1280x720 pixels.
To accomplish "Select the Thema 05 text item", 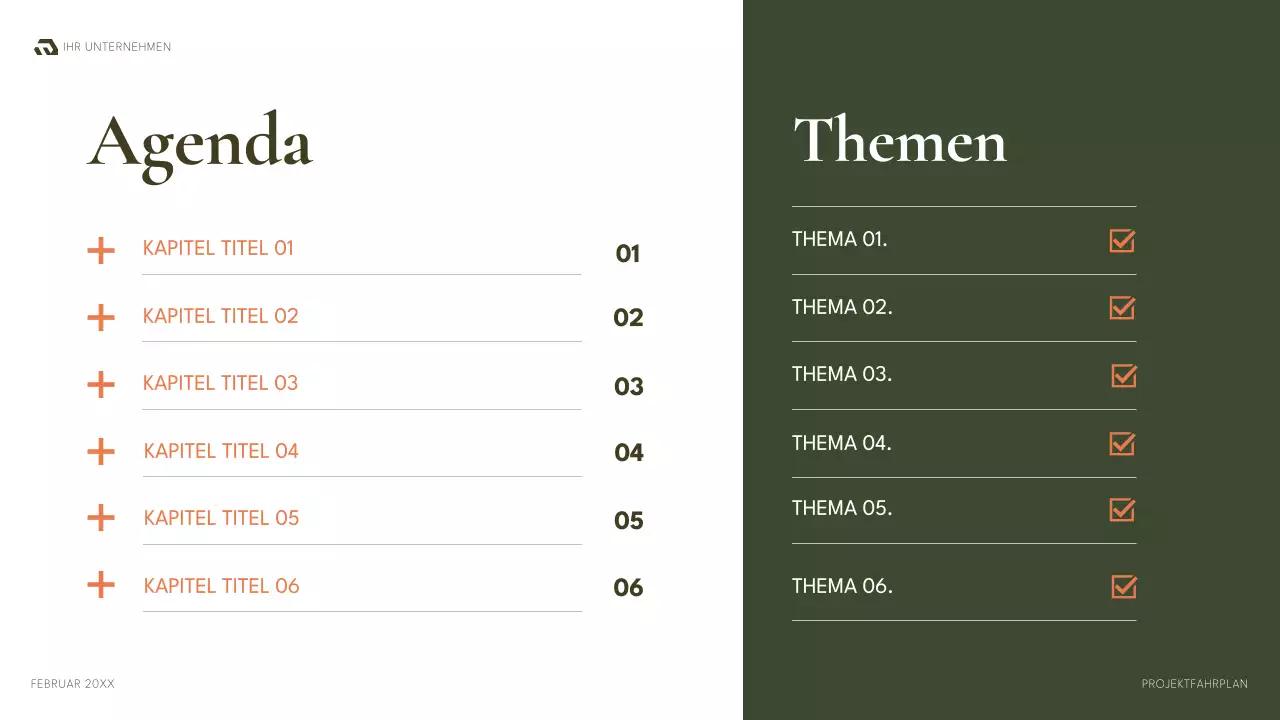I will coord(842,509).
